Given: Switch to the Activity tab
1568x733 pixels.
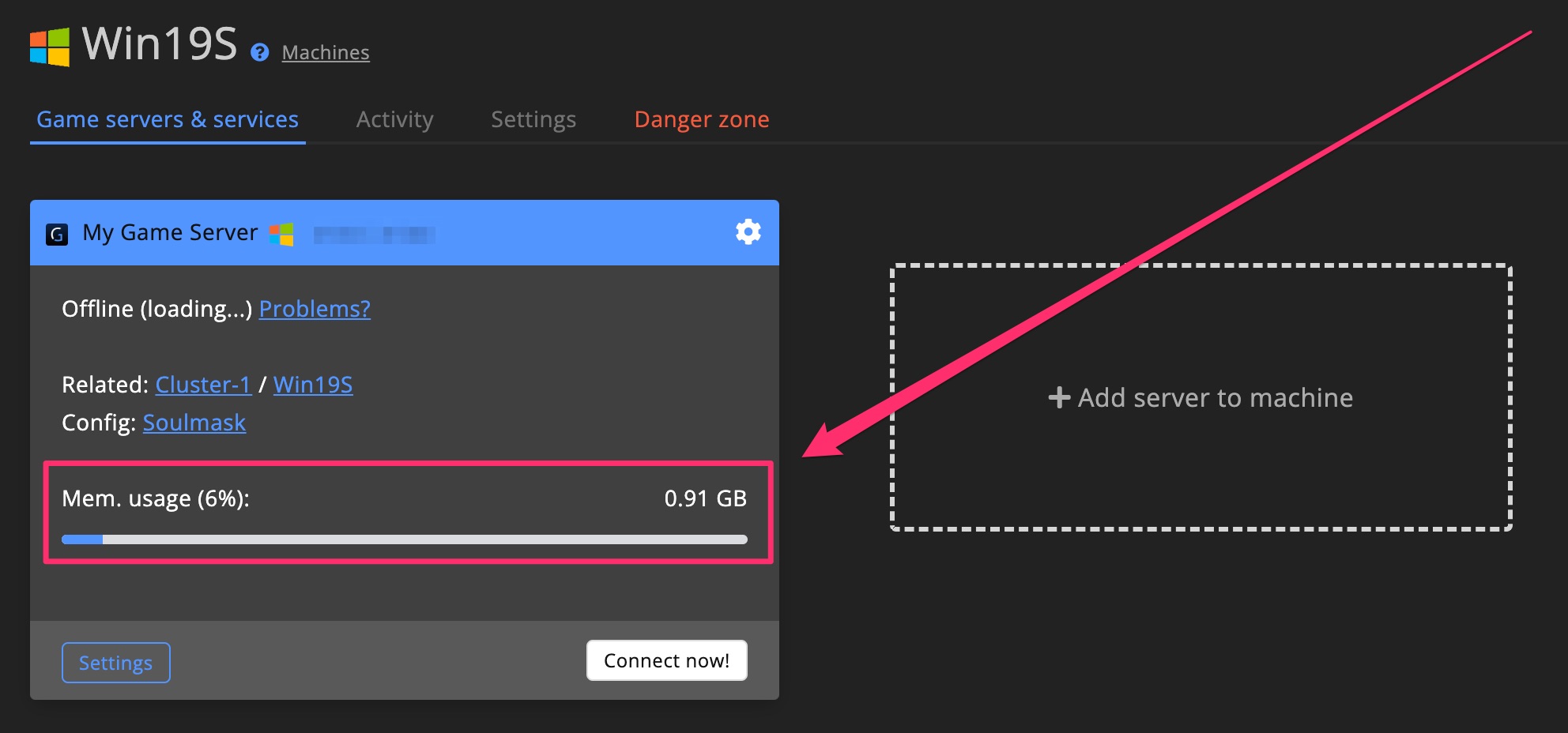Looking at the screenshot, I should [394, 119].
